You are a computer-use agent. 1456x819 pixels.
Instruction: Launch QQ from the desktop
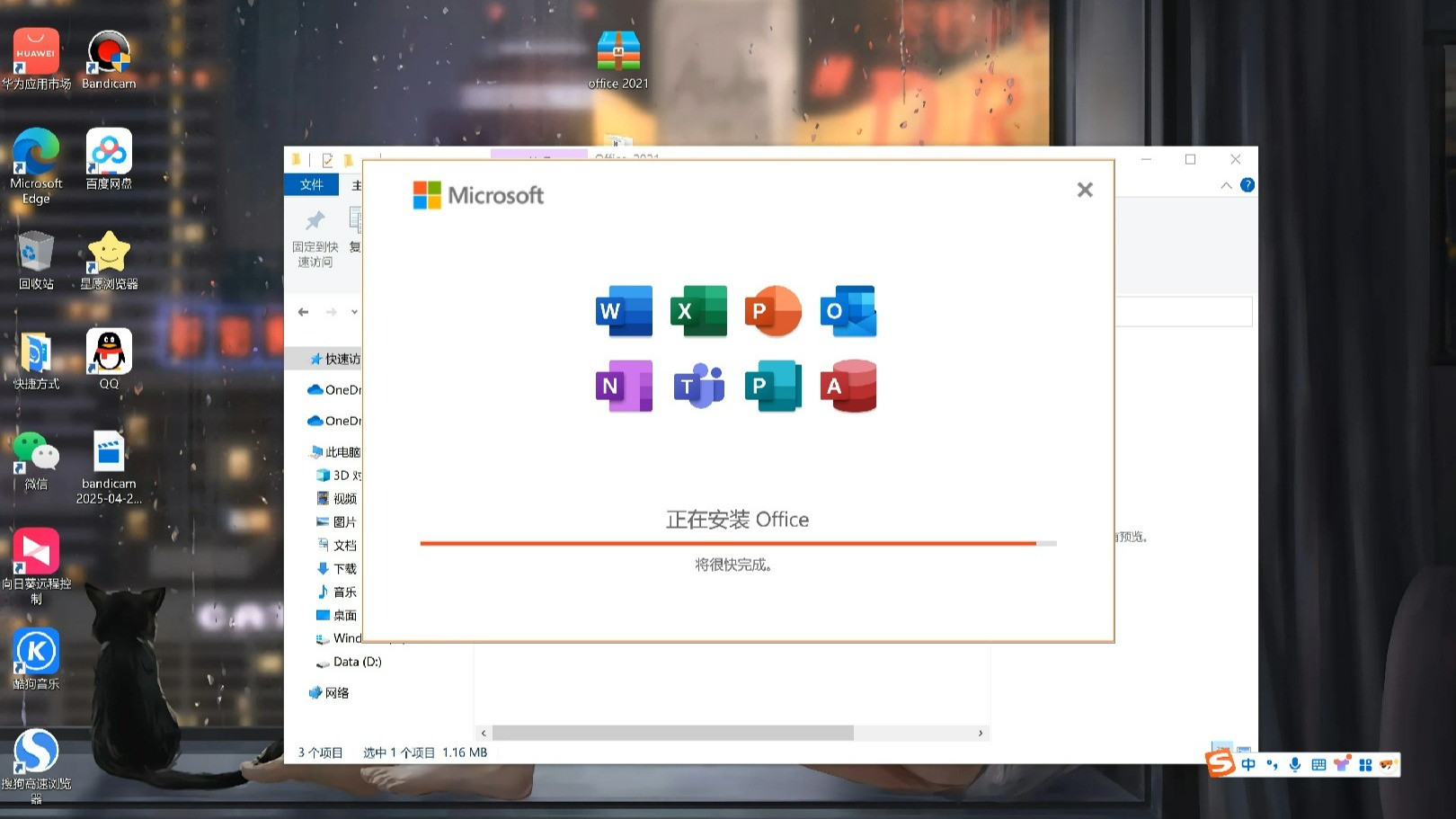(109, 360)
